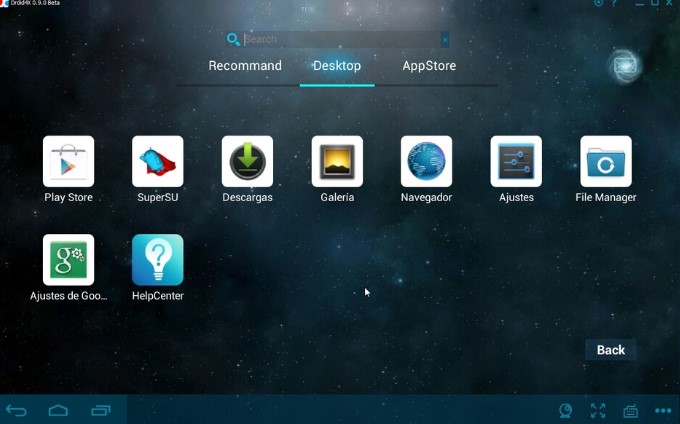The image size is (680, 424).
Task: Open Droid4X settings gear in title bar
Action: click(598, 3)
